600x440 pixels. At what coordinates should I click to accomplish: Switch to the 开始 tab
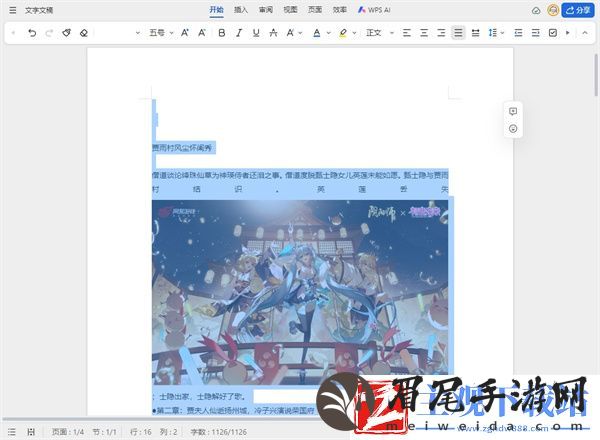pos(217,10)
